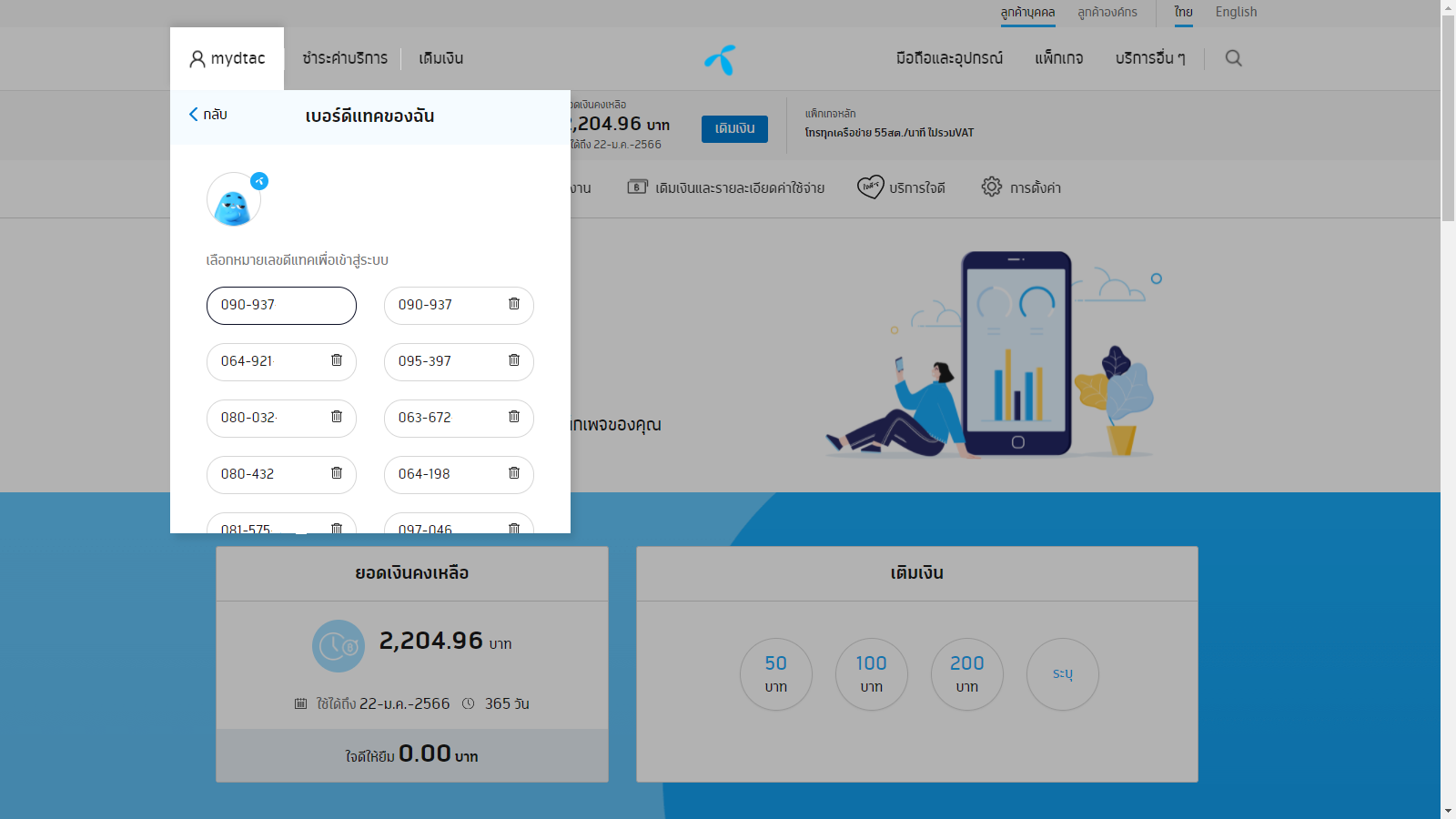Delete the 064-198 number using trash icon
Screen dimensions: 1456x819
514,473
